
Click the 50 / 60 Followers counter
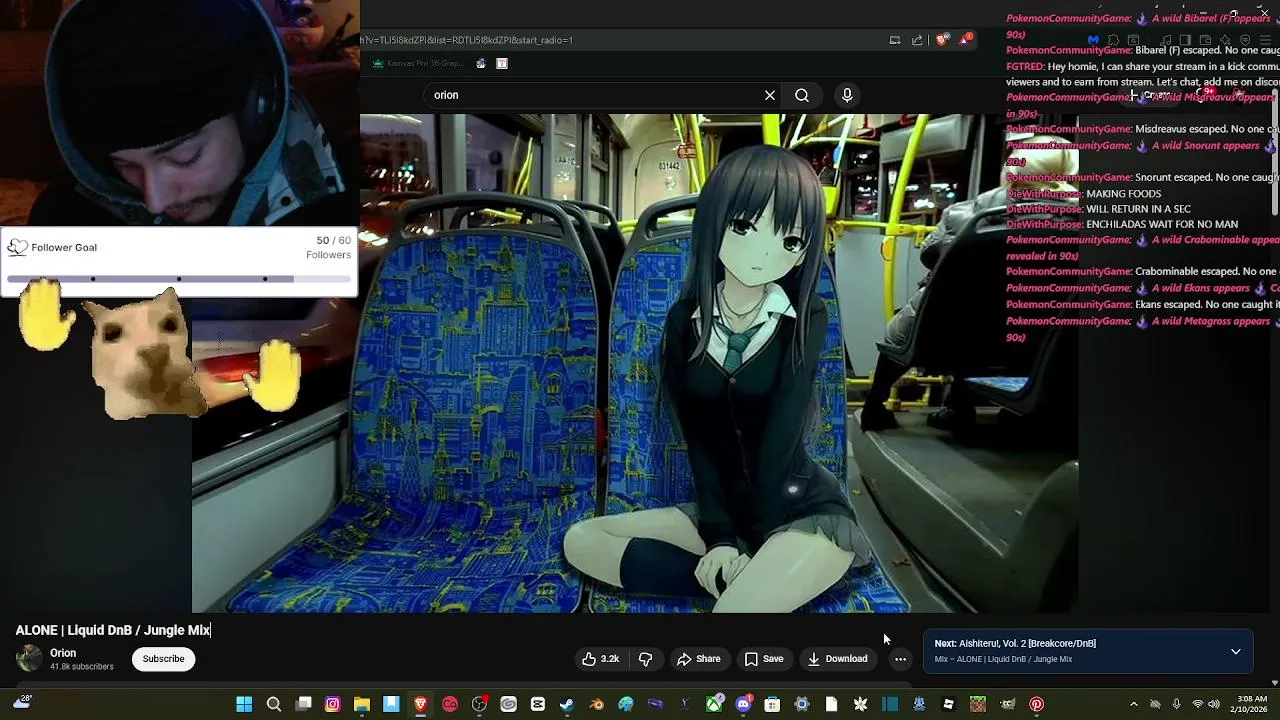[328, 247]
